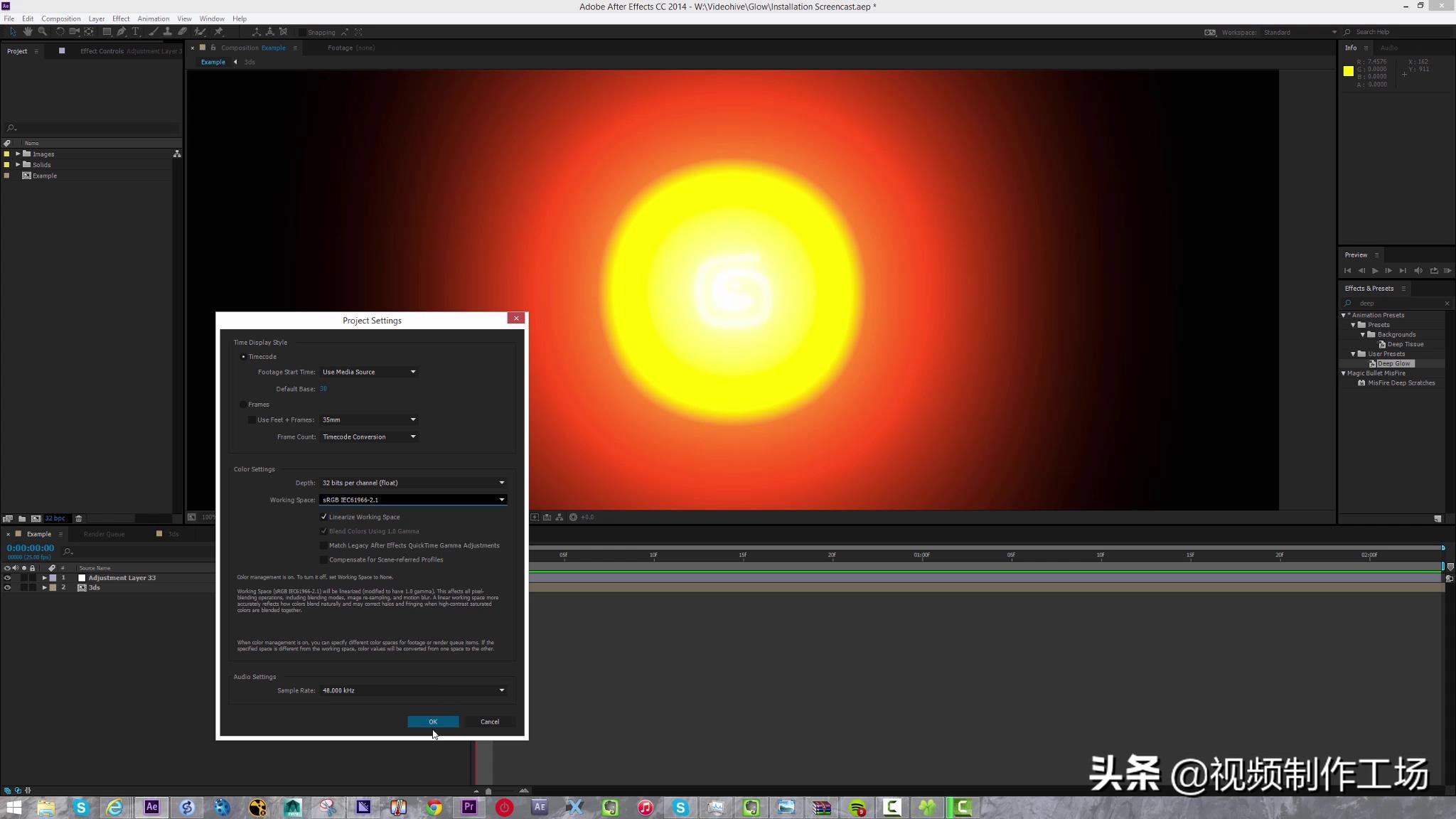Screen dimensions: 1456x819
Task: Switch to the Render Queue tab
Action: pos(104,534)
